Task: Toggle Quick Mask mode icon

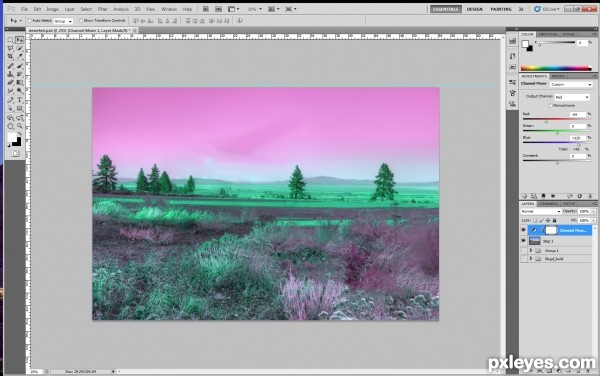Action: 15,153
